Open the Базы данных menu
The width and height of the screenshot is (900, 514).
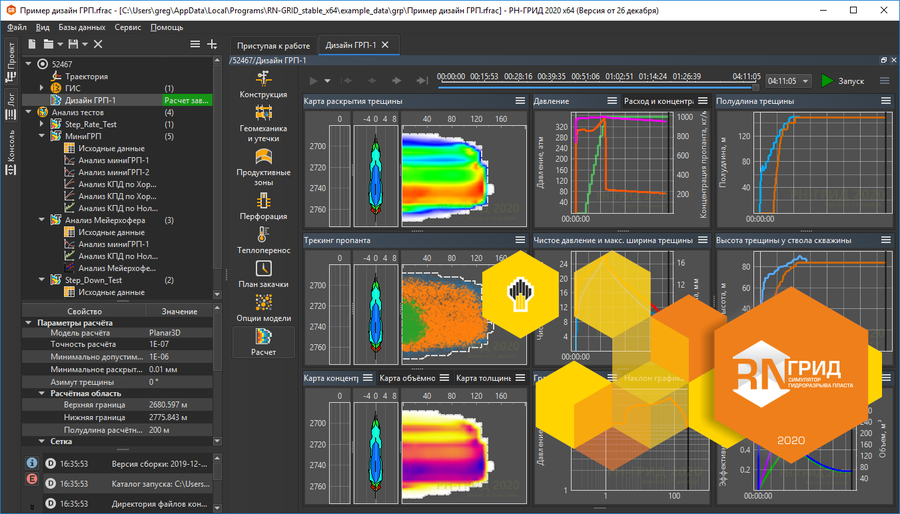(x=82, y=27)
